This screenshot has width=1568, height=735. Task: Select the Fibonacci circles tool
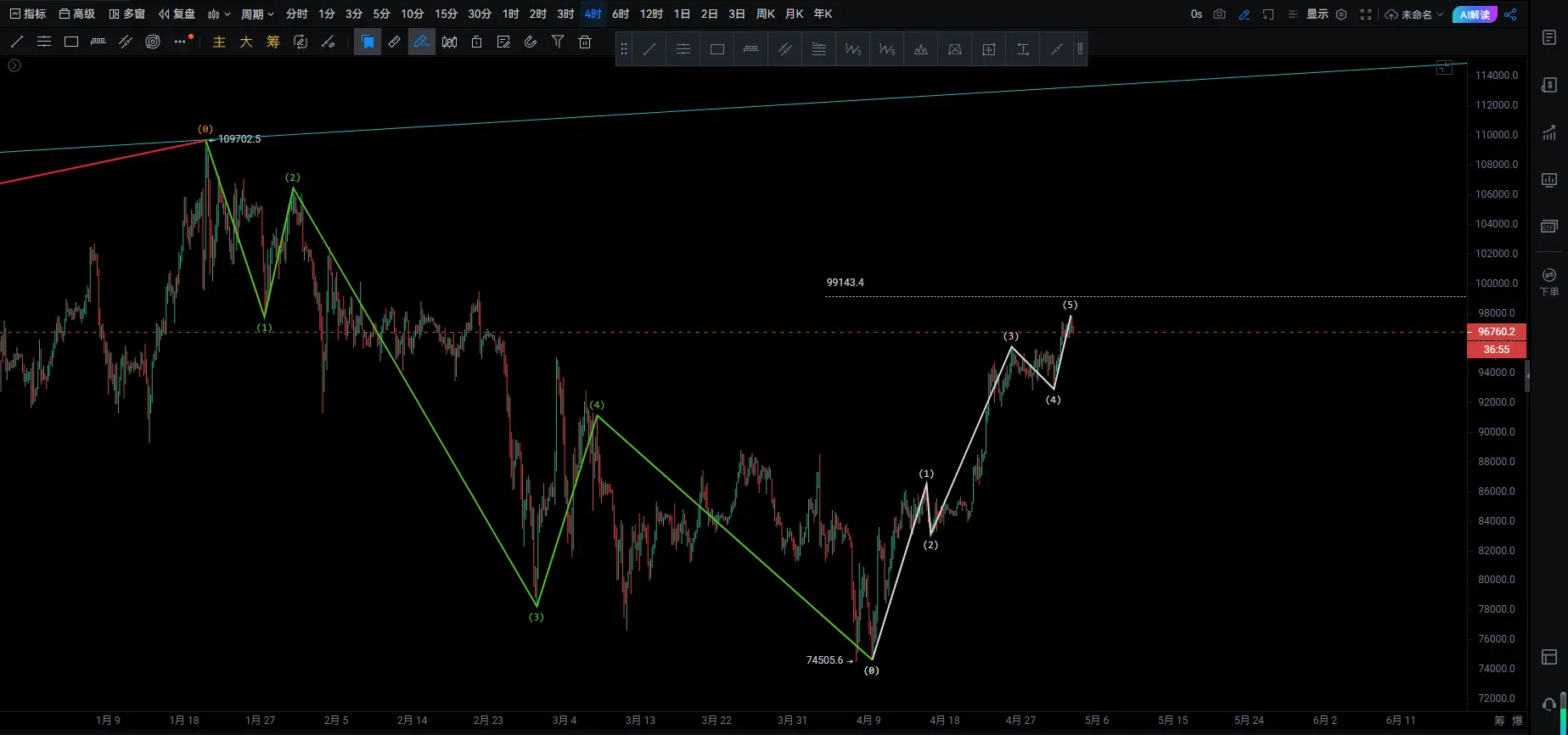point(153,42)
